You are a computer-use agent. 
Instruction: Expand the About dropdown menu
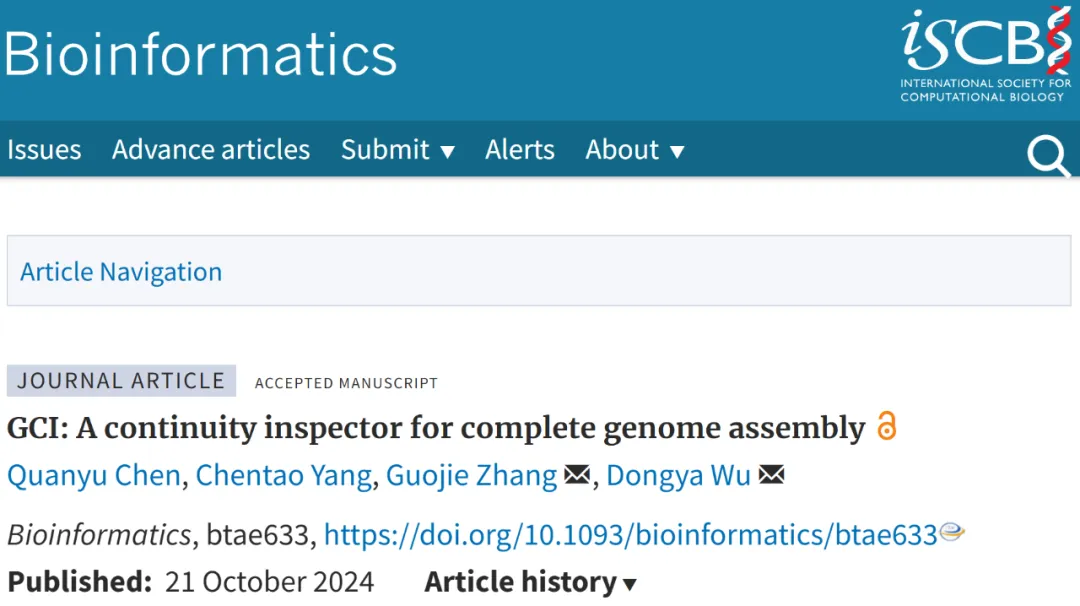(x=635, y=150)
